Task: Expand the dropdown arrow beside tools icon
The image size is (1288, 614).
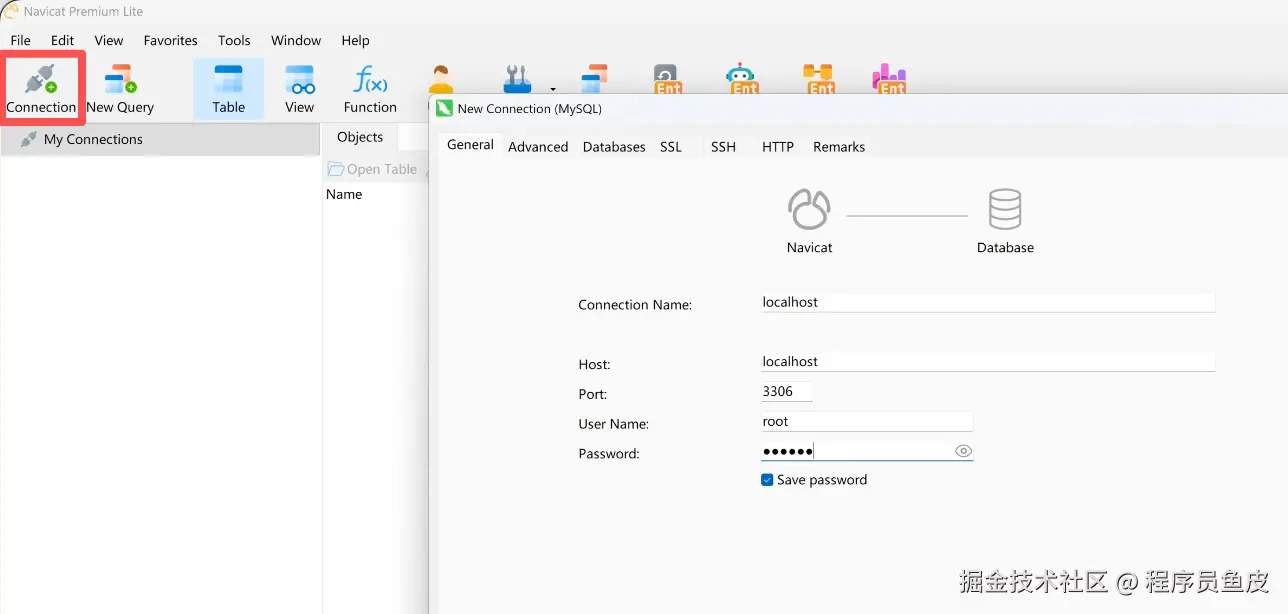Action: 552,88
